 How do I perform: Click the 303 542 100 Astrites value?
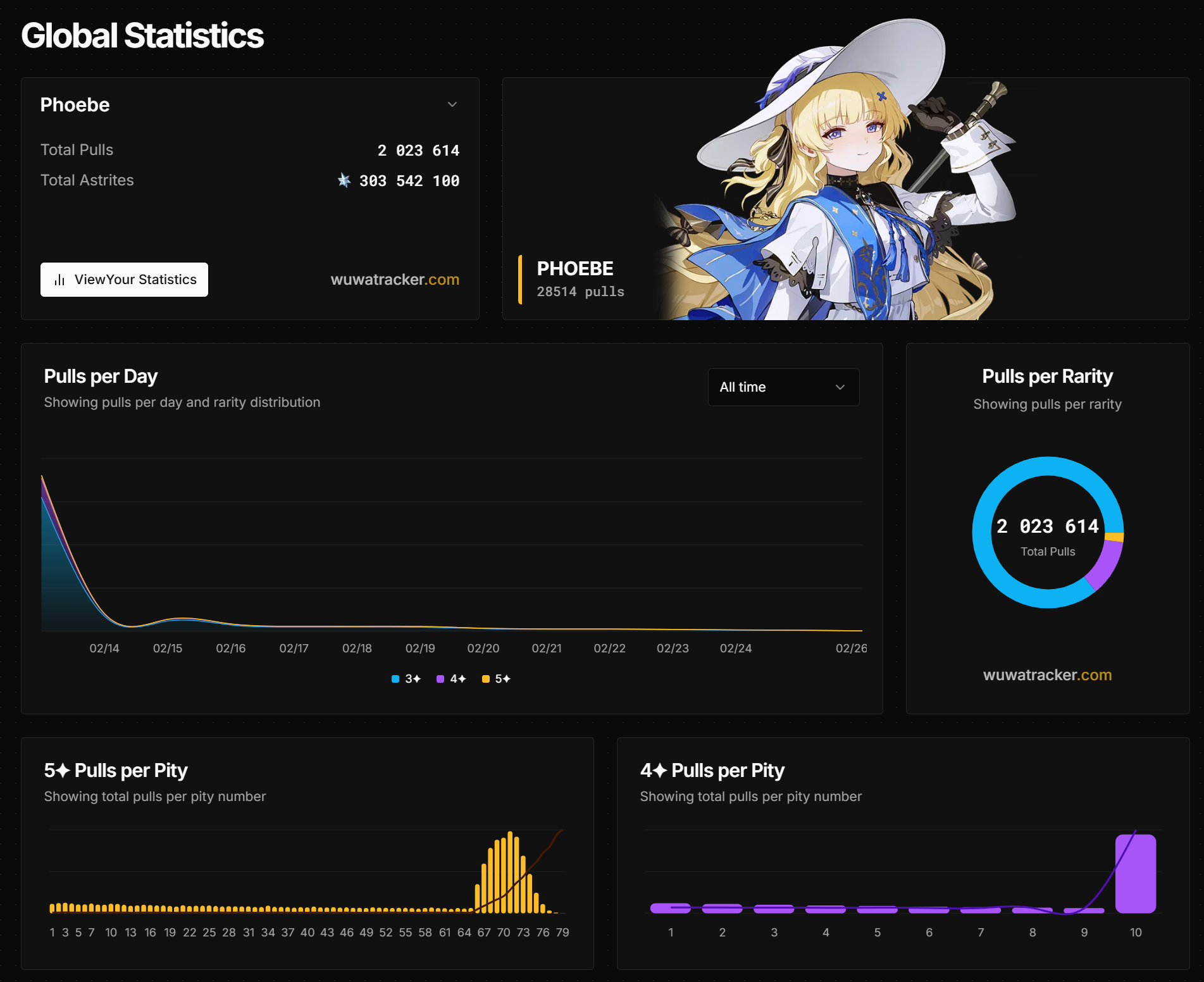pyautogui.click(x=409, y=180)
